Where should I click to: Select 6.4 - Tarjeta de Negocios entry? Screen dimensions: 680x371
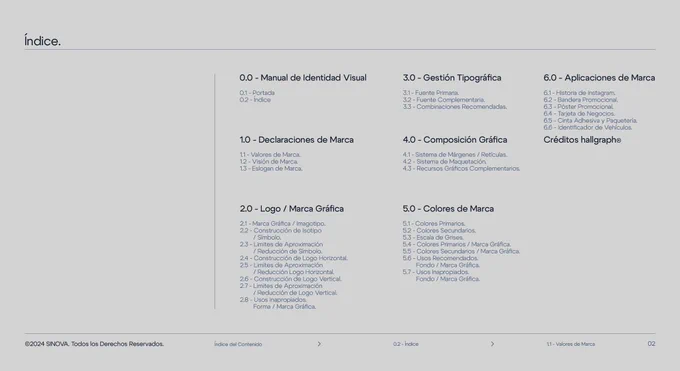579,113
